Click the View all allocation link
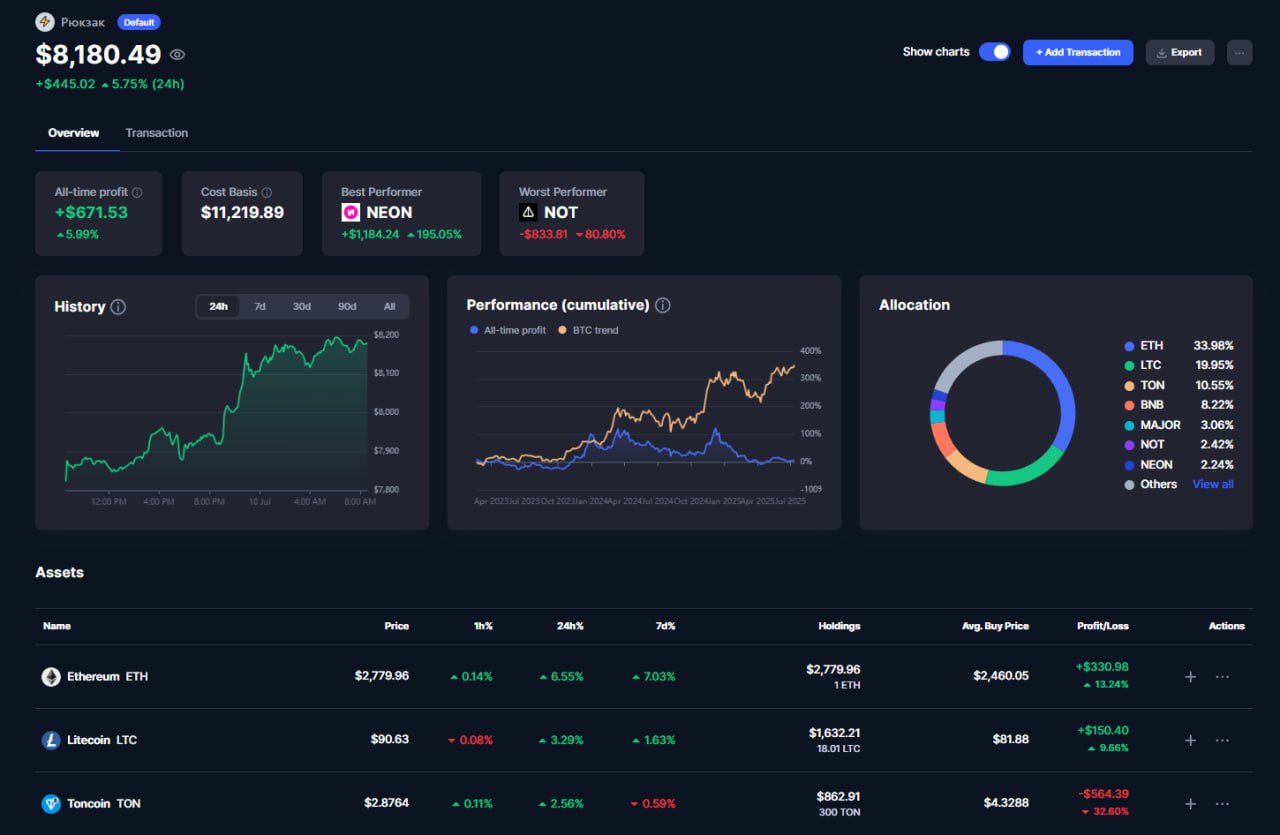 point(1213,484)
